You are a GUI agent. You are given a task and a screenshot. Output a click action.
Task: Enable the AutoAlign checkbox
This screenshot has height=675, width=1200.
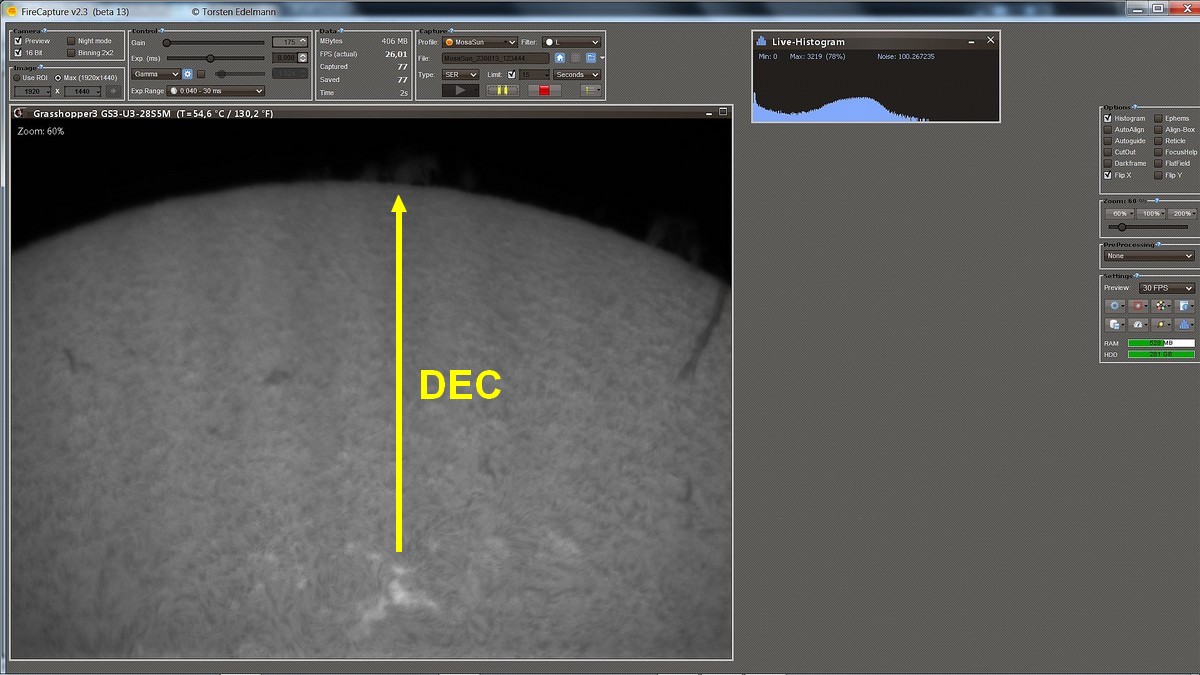[1108, 130]
